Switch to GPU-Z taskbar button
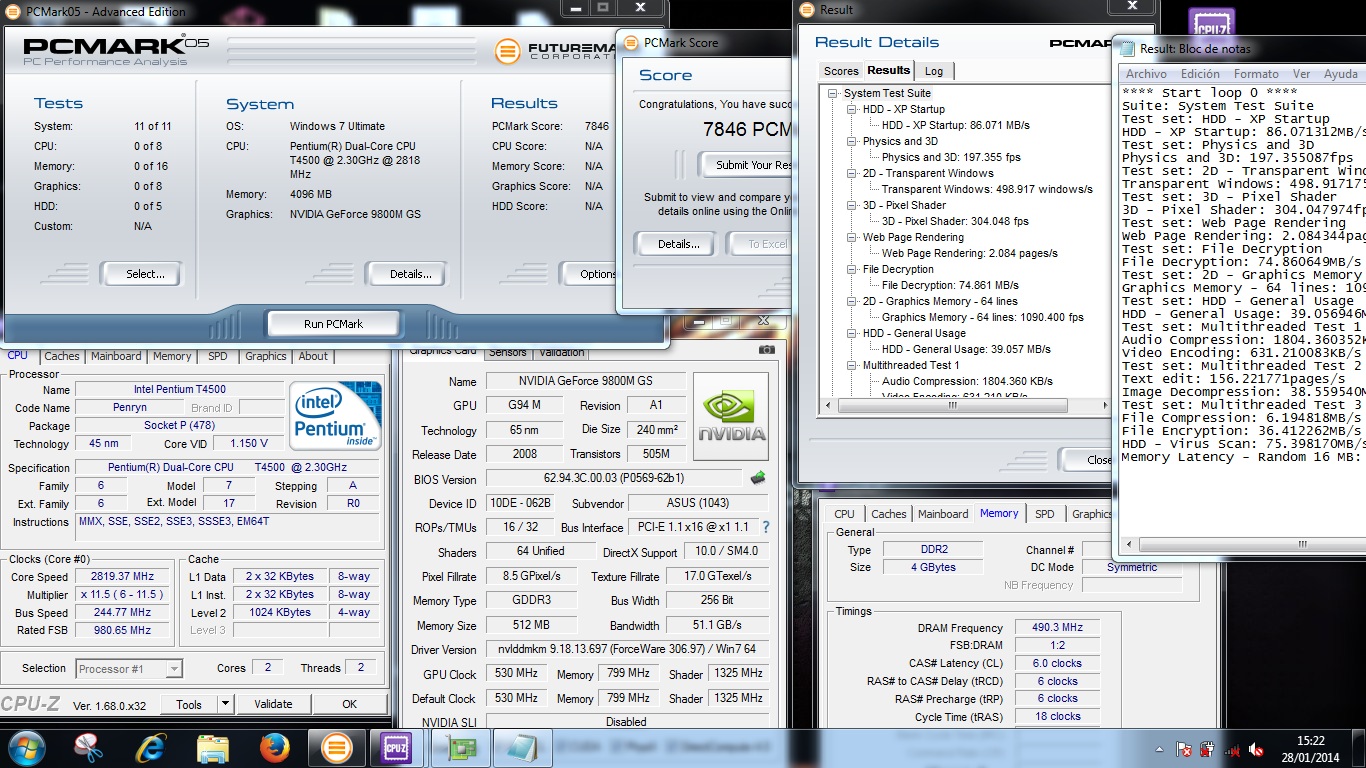Image resolution: width=1366 pixels, height=768 pixels. pos(460,748)
